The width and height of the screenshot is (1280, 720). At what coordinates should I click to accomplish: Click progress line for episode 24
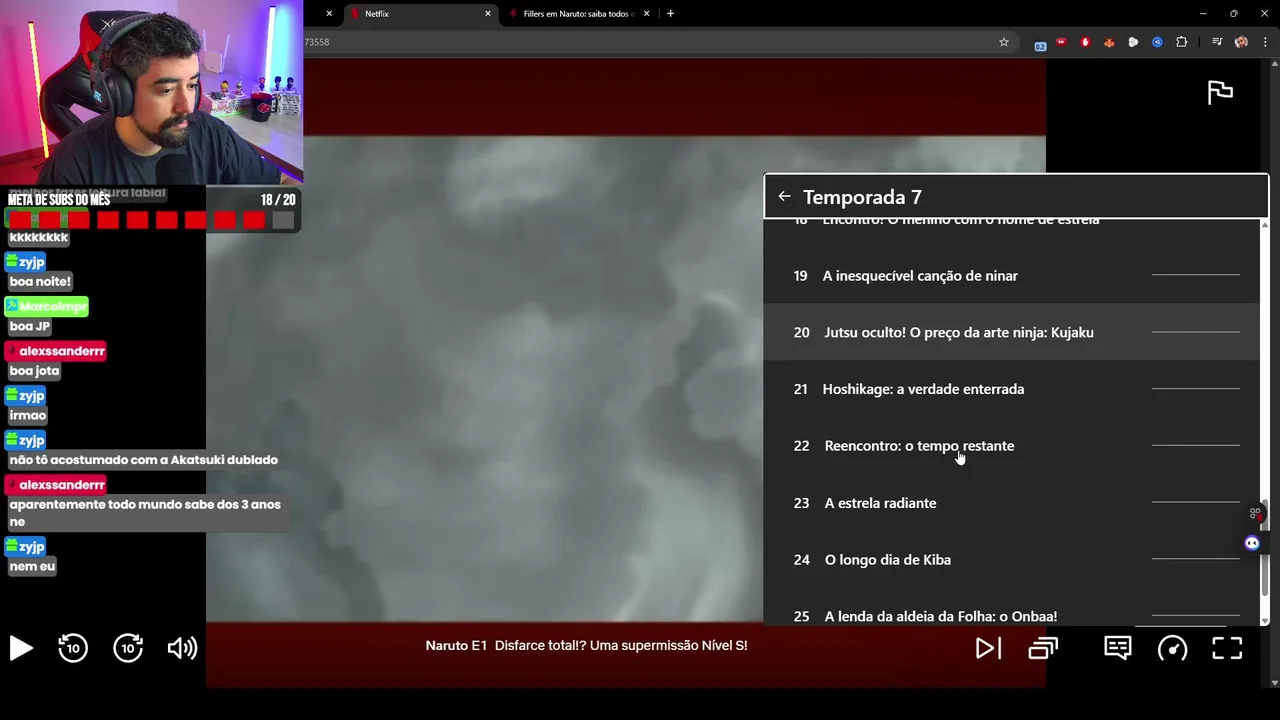coord(1196,559)
